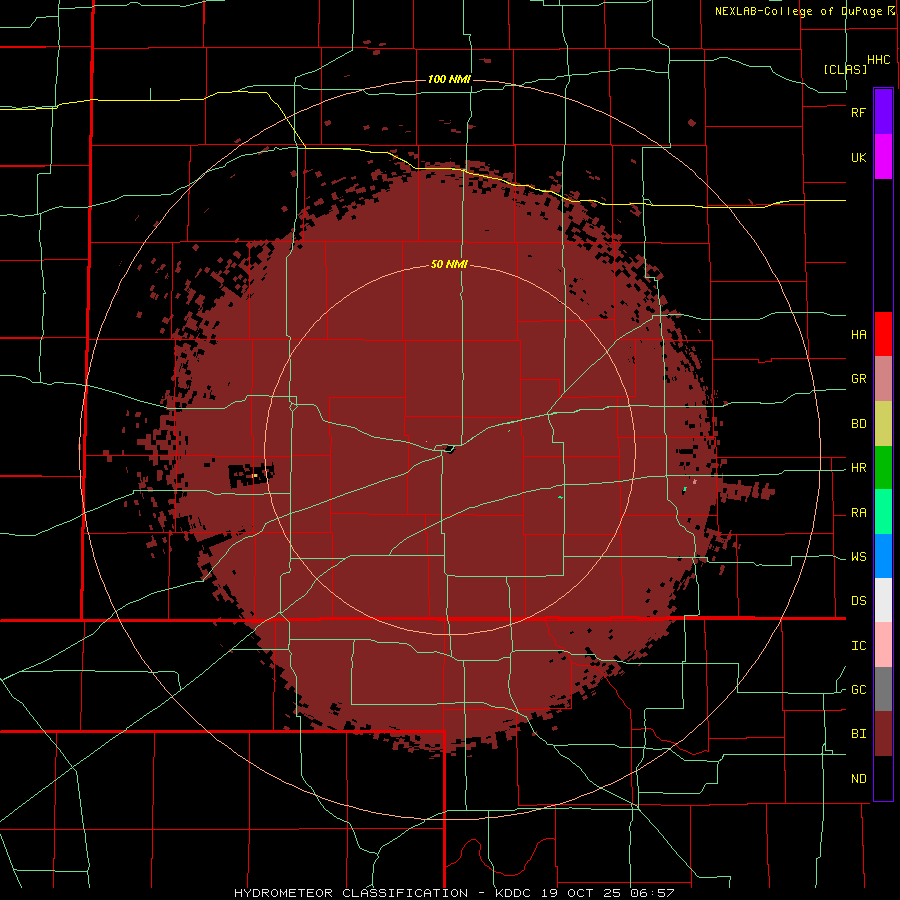
Task: Click the BI legend label
Action: (x=858, y=734)
